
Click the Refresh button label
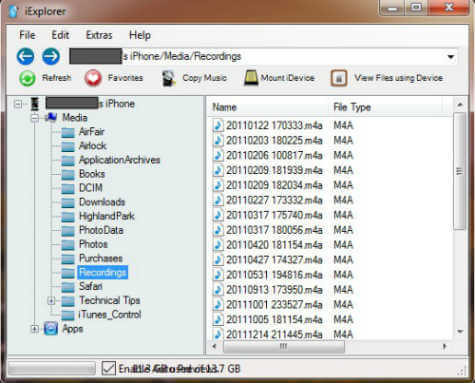click(57, 78)
